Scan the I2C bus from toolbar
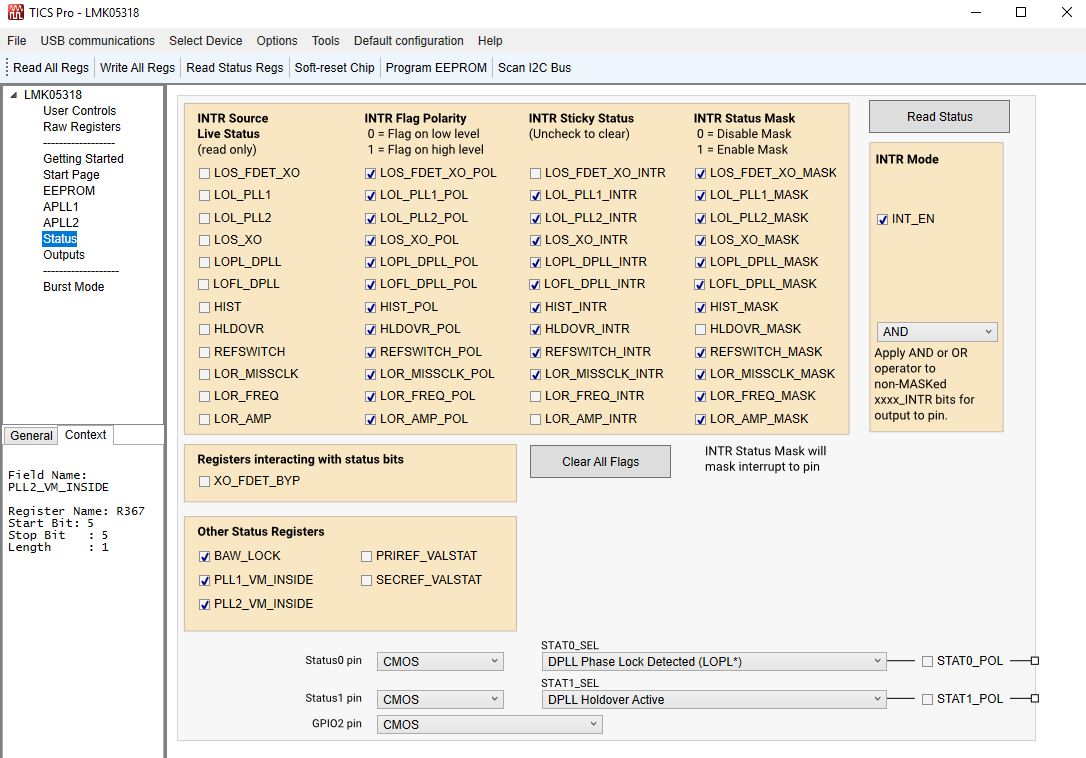 pyautogui.click(x=534, y=68)
